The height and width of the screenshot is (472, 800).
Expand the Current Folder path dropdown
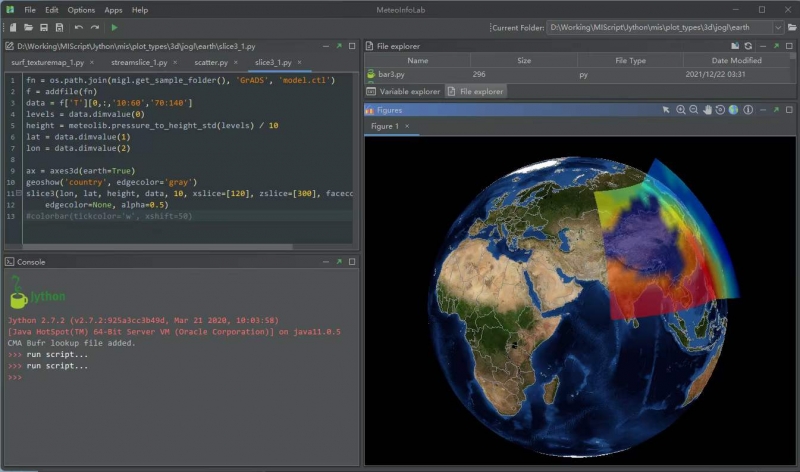777,27
